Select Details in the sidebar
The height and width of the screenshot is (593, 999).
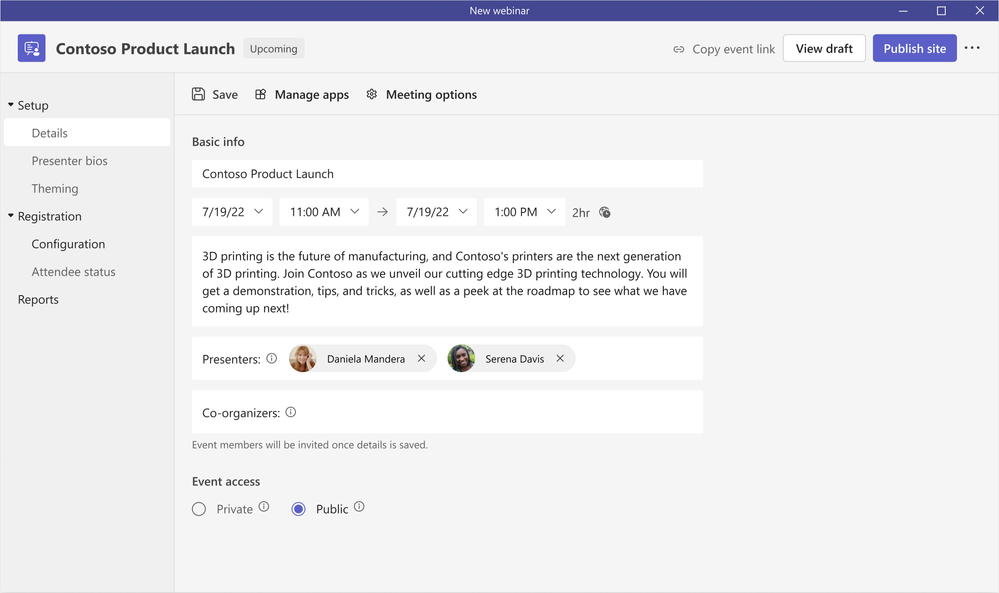tap(87, 132)
